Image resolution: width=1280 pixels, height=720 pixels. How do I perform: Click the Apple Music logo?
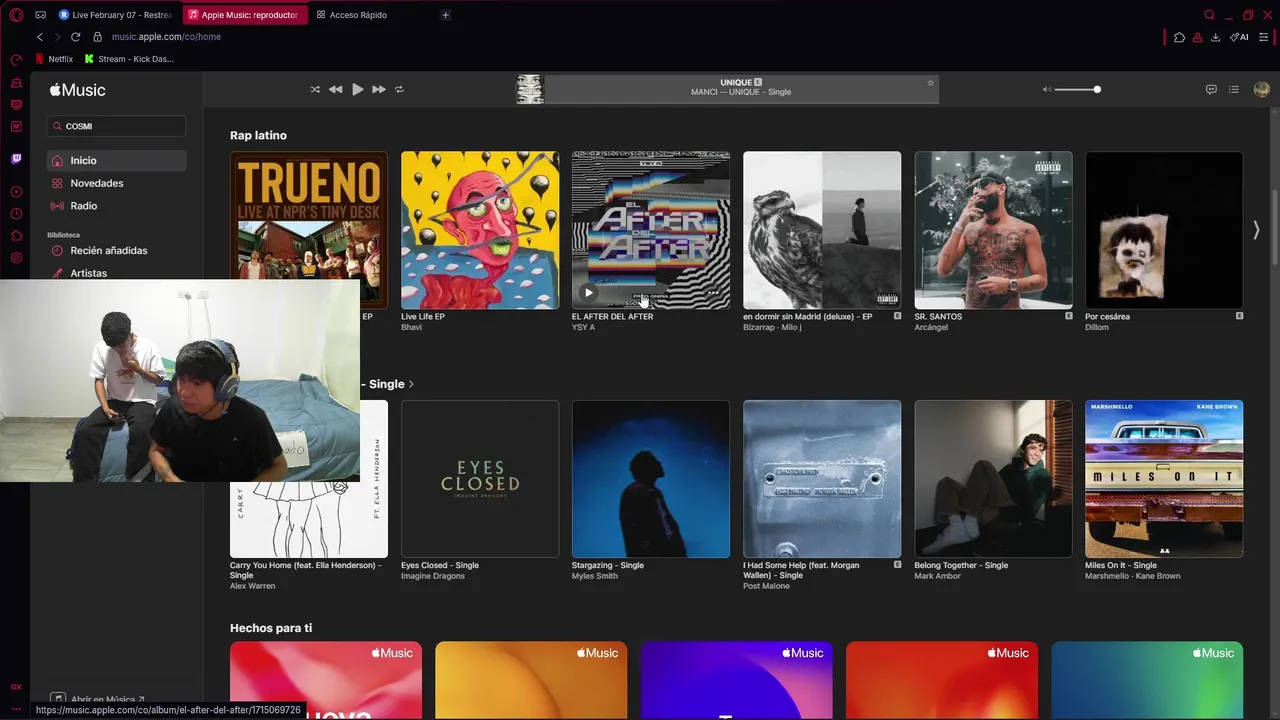pyautogui.click(x=77, y=90)
